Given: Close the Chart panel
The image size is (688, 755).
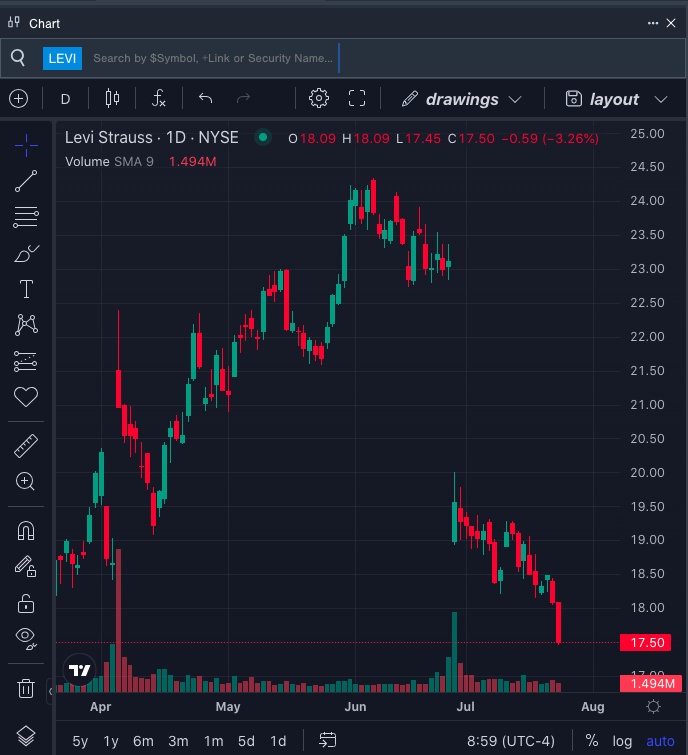Looking at the screenshot, I should [x=671, y=23].
